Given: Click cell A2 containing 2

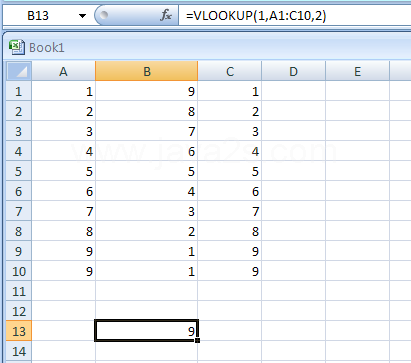Looking at the screenshot, I should coord(63,111).
